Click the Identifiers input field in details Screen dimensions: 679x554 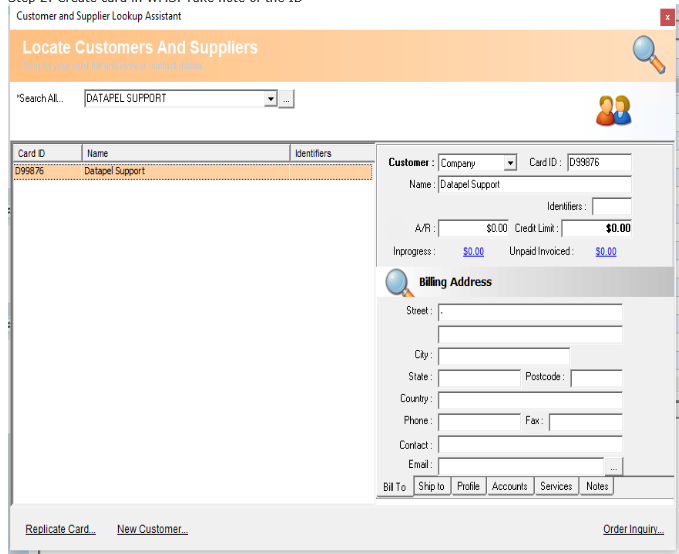[x=612, y=207]
